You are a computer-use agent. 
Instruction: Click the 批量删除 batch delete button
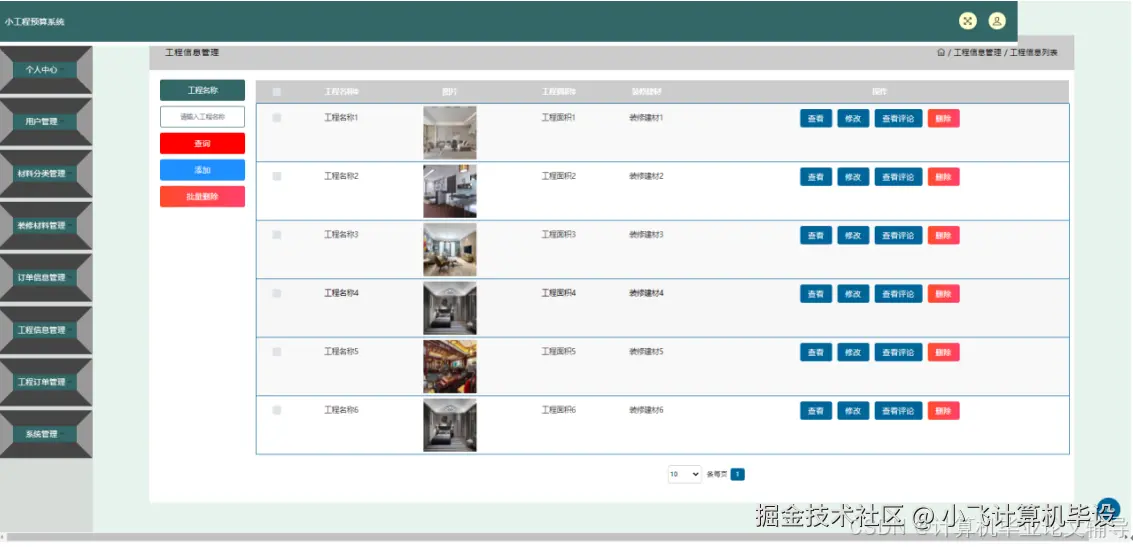(202, 197)
